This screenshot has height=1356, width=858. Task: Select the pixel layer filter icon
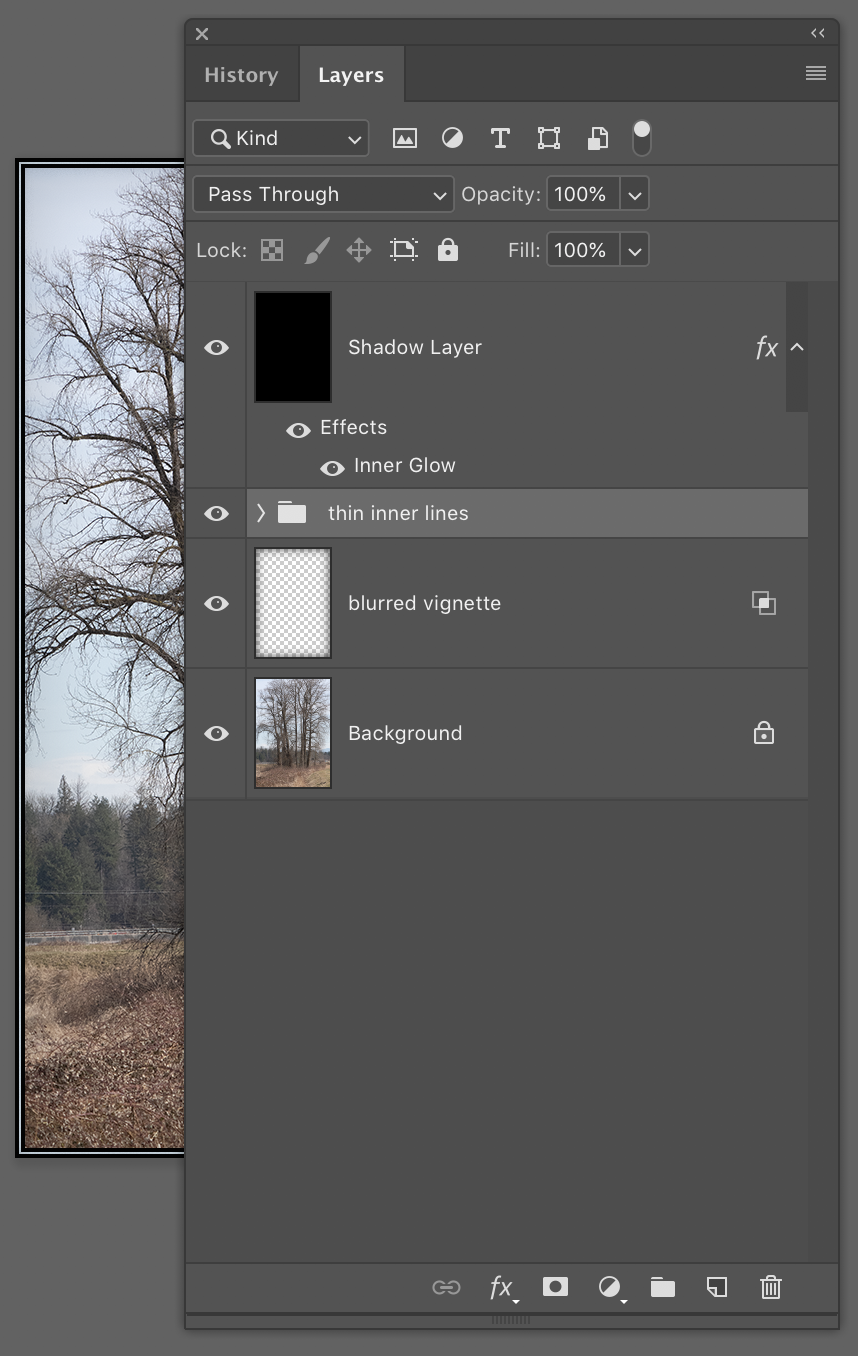[404, 138]
